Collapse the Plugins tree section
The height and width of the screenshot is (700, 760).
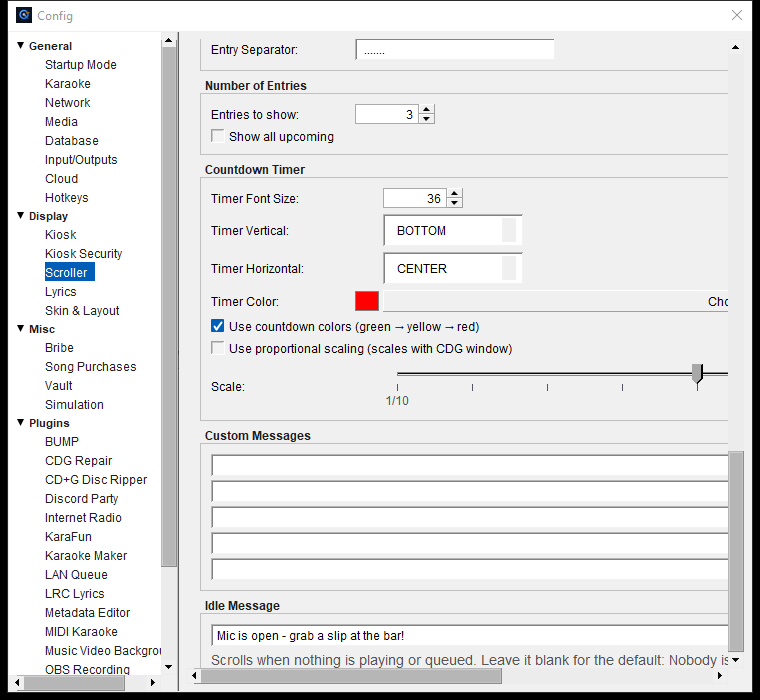tap(20, 423)
